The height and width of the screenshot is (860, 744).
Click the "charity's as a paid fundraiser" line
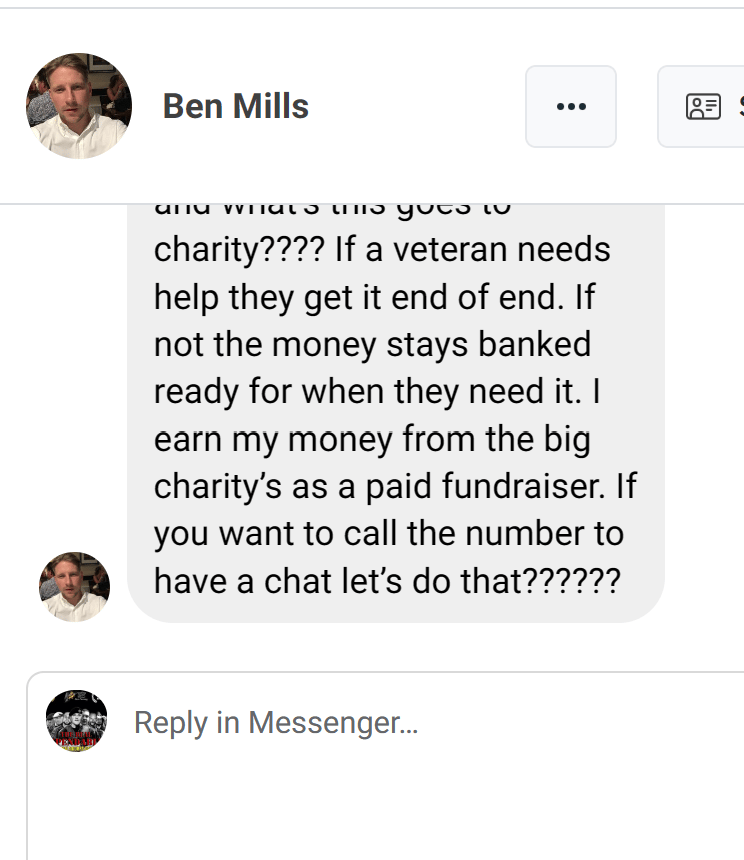379,486
